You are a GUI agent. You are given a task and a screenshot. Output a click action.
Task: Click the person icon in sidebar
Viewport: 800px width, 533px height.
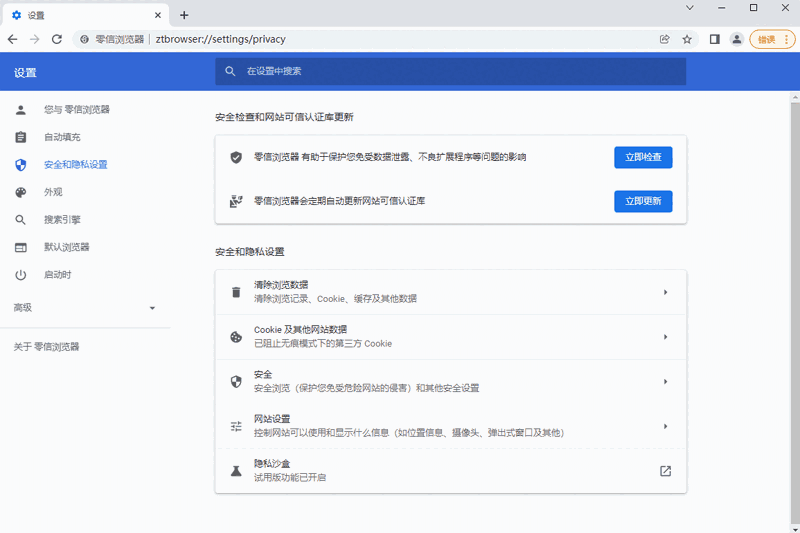pyautogui.click(x=20, y=110)
